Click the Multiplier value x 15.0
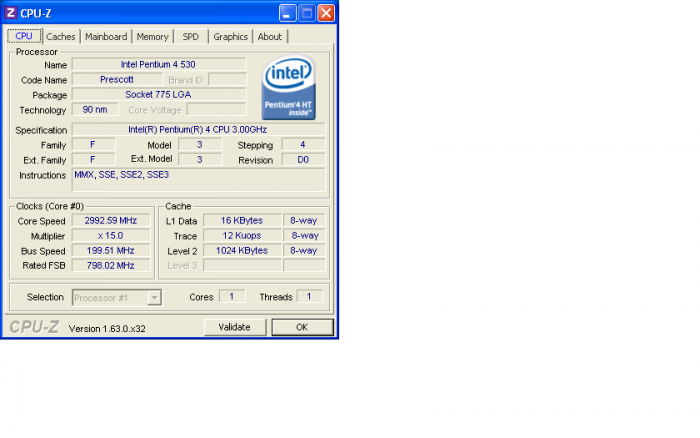This screenshot has width=700, height=438. click(x=111, y=236)
